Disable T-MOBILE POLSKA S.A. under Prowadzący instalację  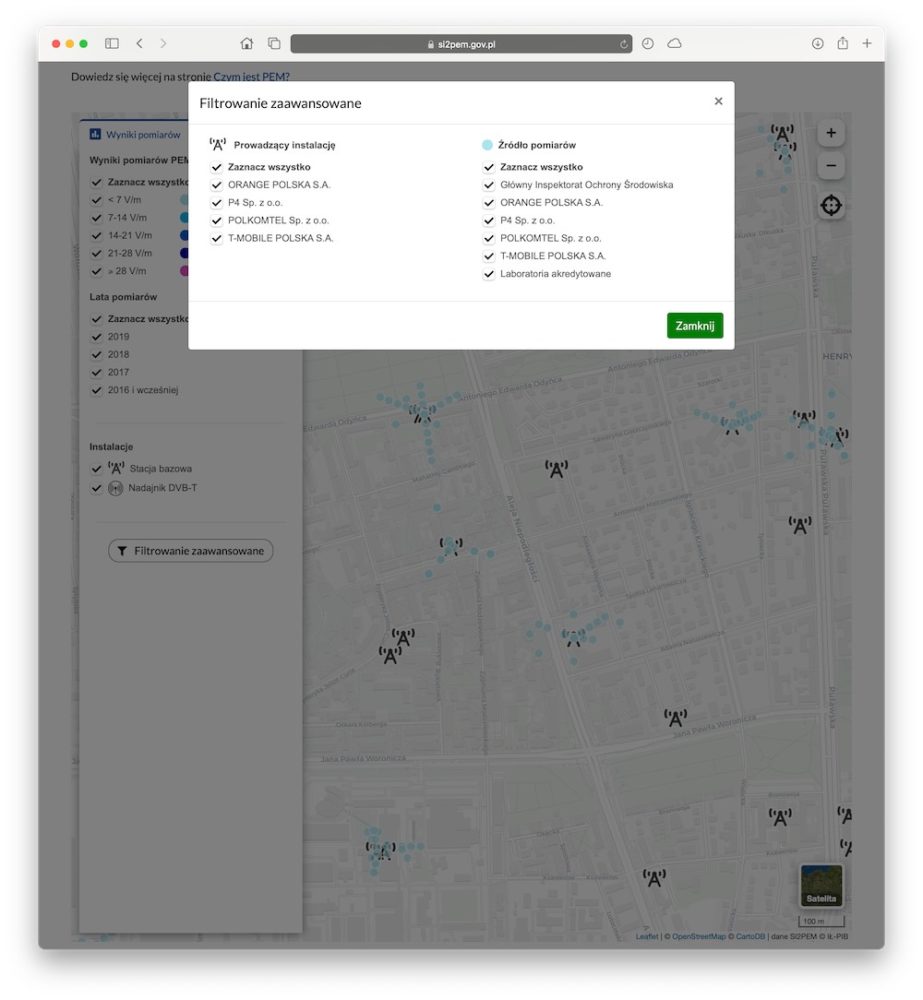coord(217,239)
